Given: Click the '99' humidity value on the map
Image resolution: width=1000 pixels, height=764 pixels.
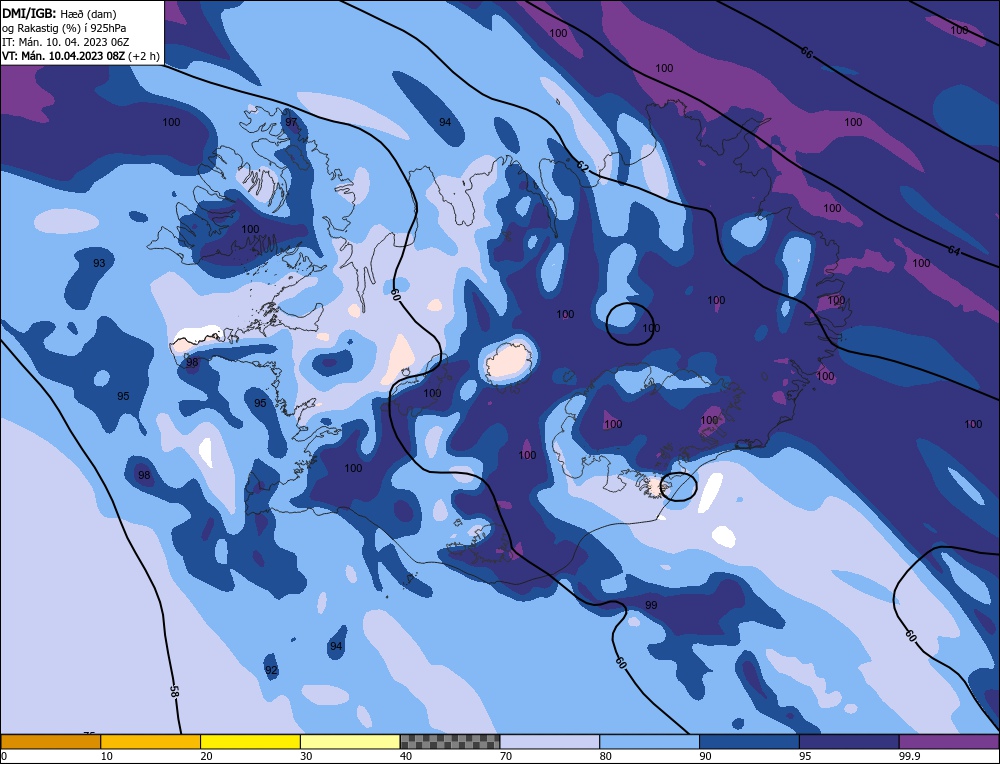Looking at the screenshot, I should coord(651,605).
